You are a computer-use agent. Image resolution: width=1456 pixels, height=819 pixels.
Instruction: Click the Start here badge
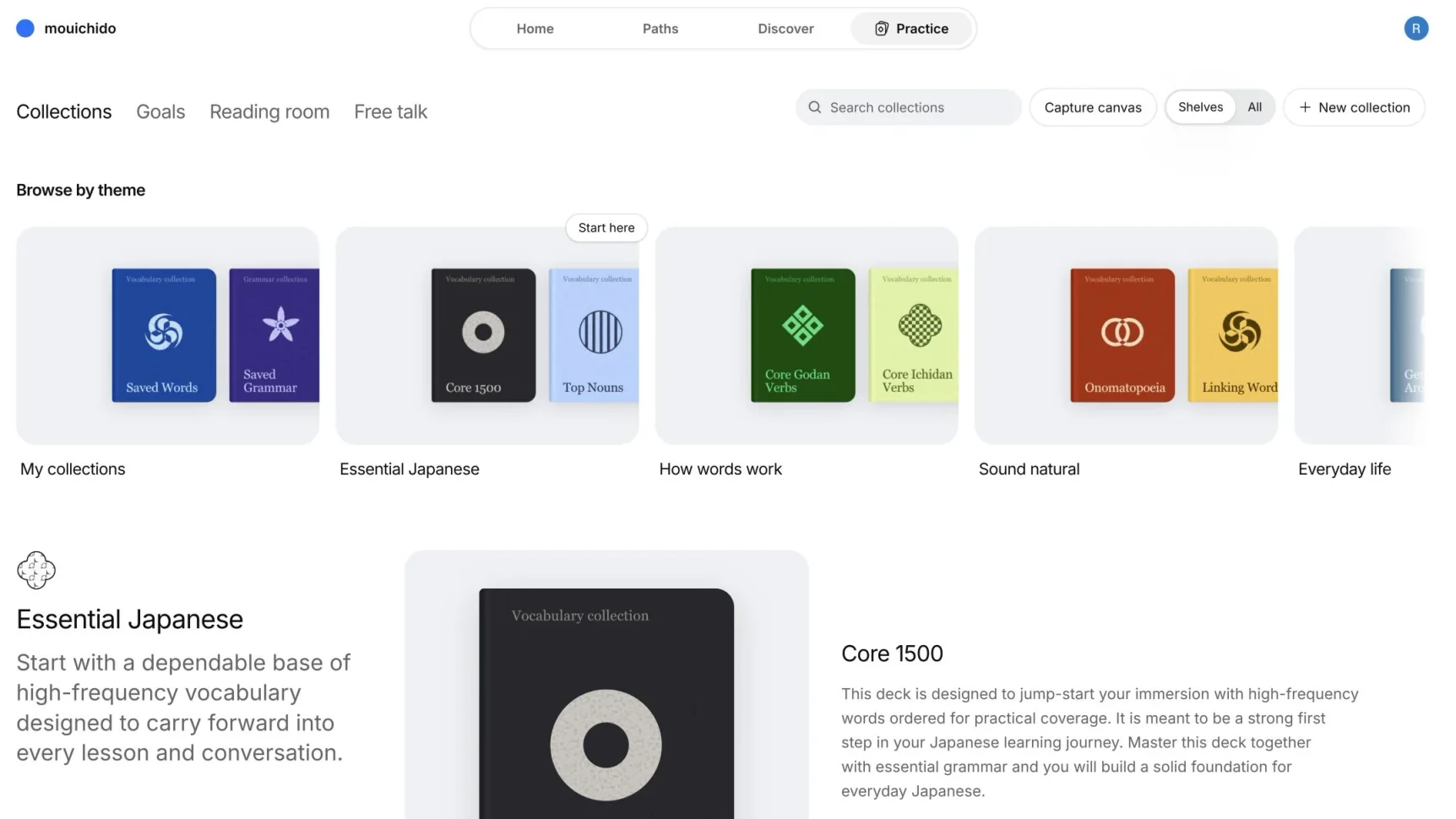(606, 228)
